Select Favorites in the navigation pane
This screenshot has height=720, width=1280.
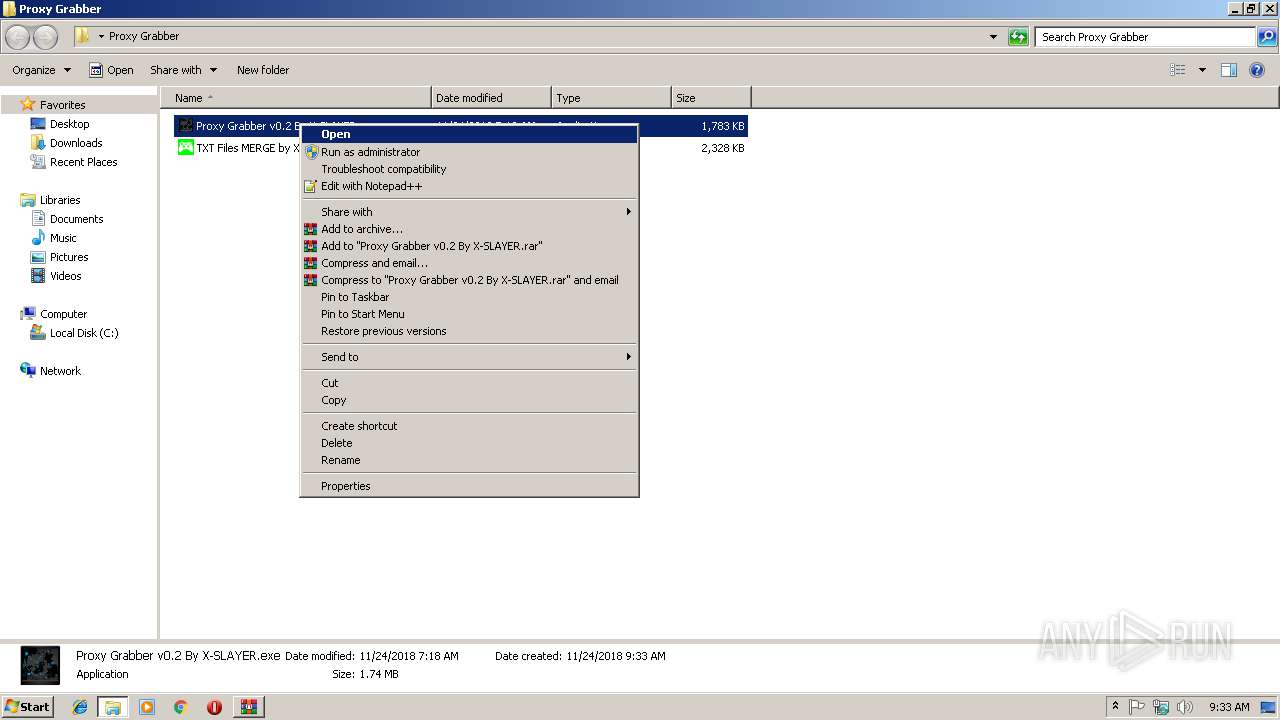pyautogui.click(x=62, y=105)
